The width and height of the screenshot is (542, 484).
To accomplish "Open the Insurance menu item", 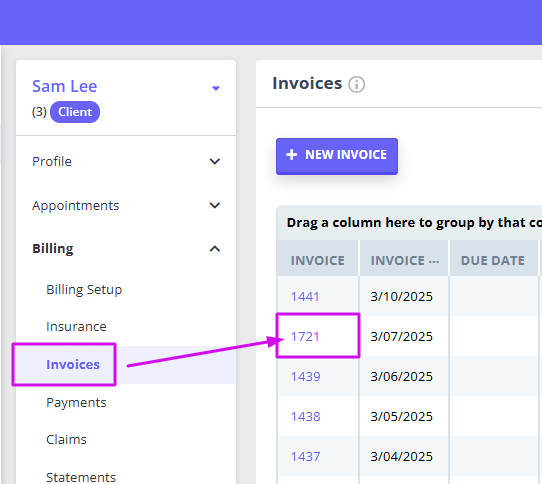I will [76, 327].
